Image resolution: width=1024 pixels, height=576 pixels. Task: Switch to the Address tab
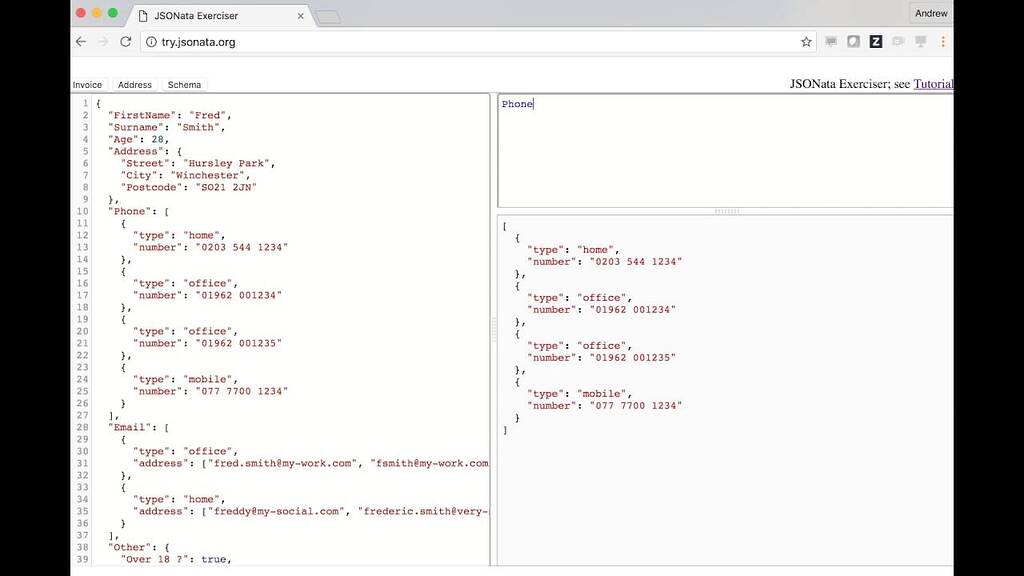click(x=134, y=84)
